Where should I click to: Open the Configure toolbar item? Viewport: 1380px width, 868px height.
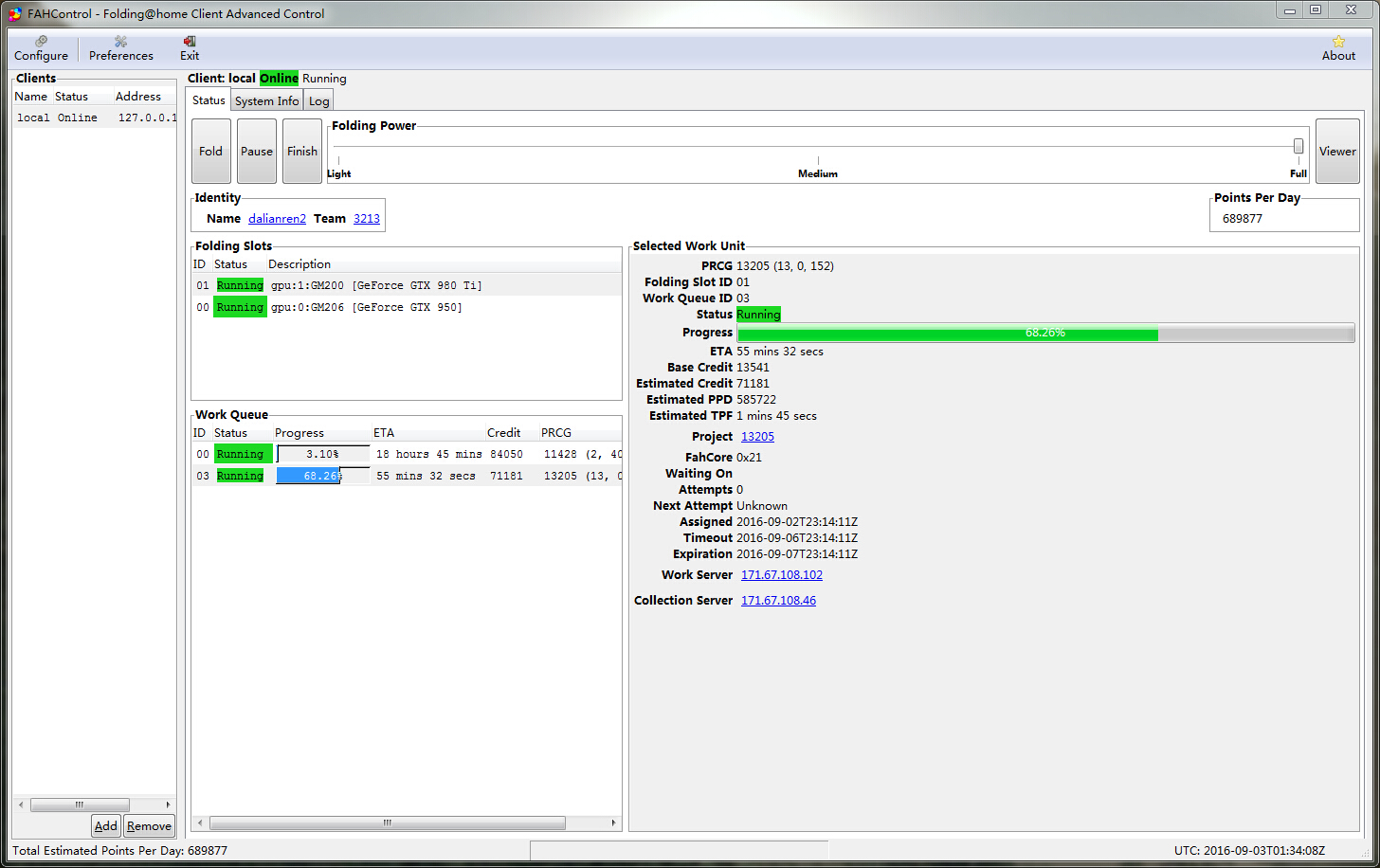coord(41,48)
